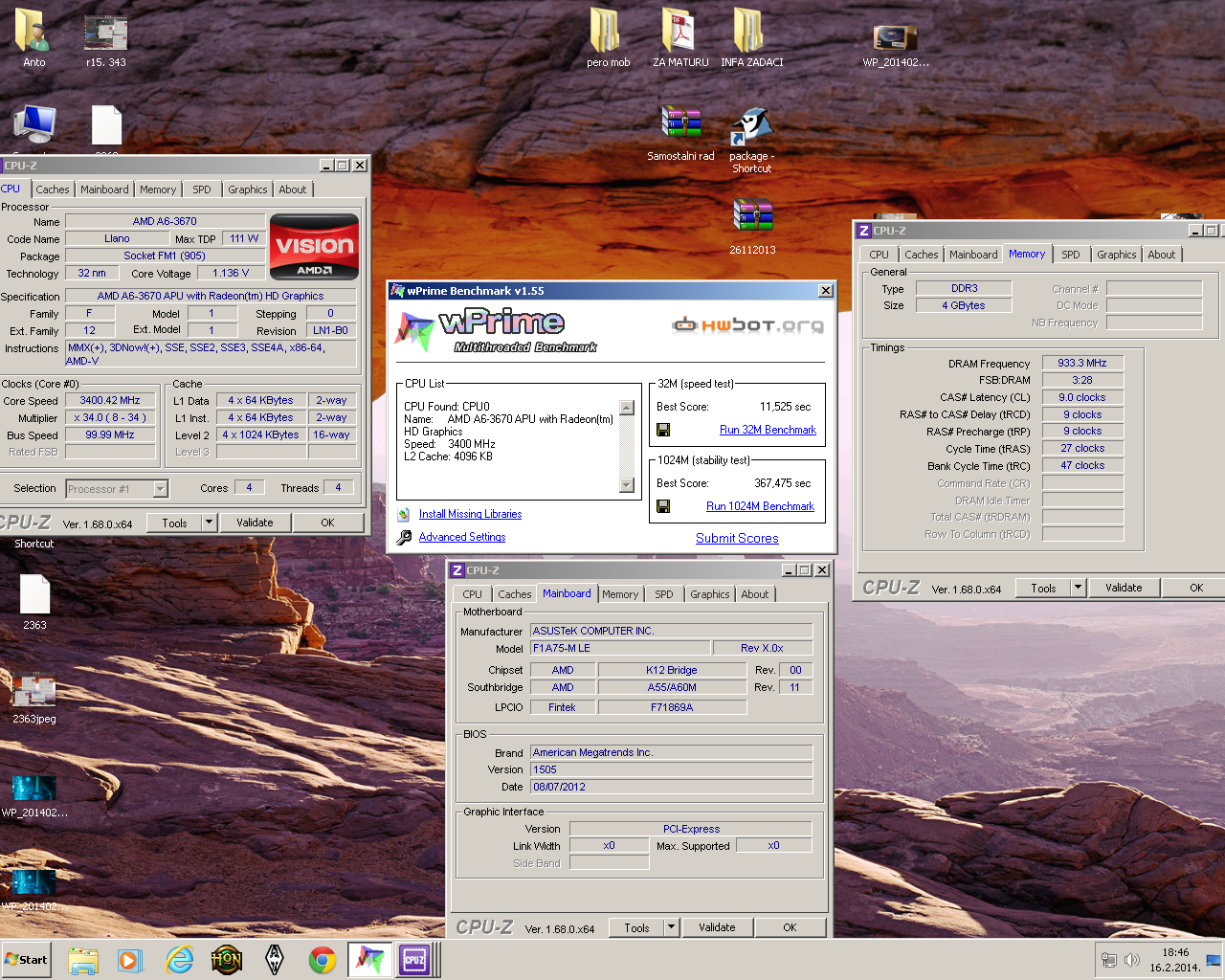1225x980 pixels.
Task: Switch to wPrime taskbar button
Action: 369,960
